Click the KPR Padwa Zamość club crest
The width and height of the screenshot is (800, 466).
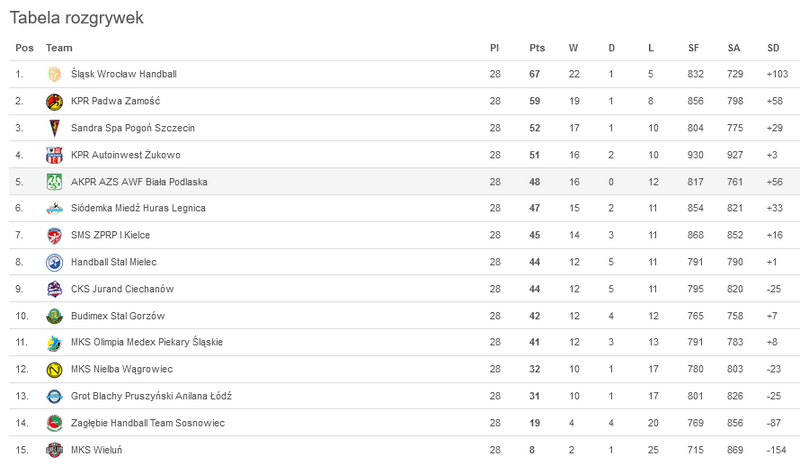(x=55, y=102)
